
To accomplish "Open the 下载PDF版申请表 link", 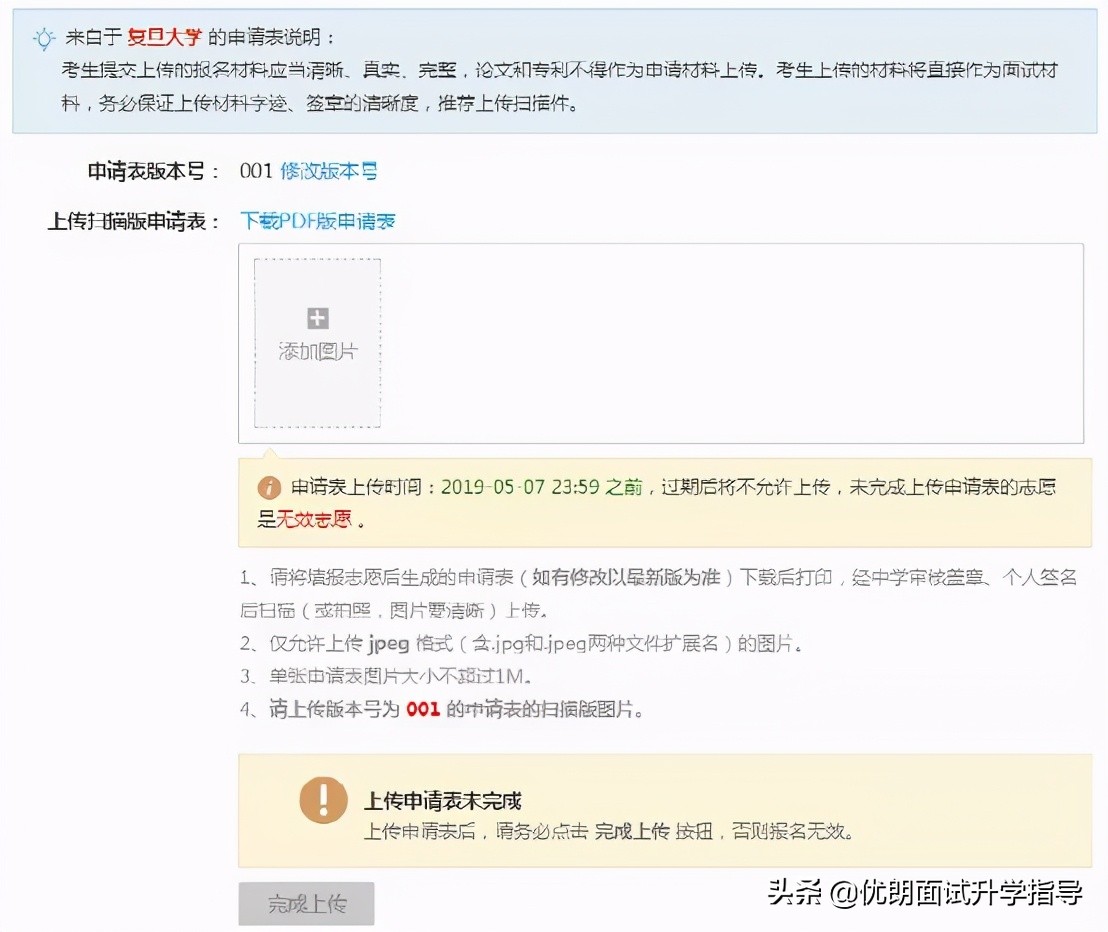I will coord(317,221).
